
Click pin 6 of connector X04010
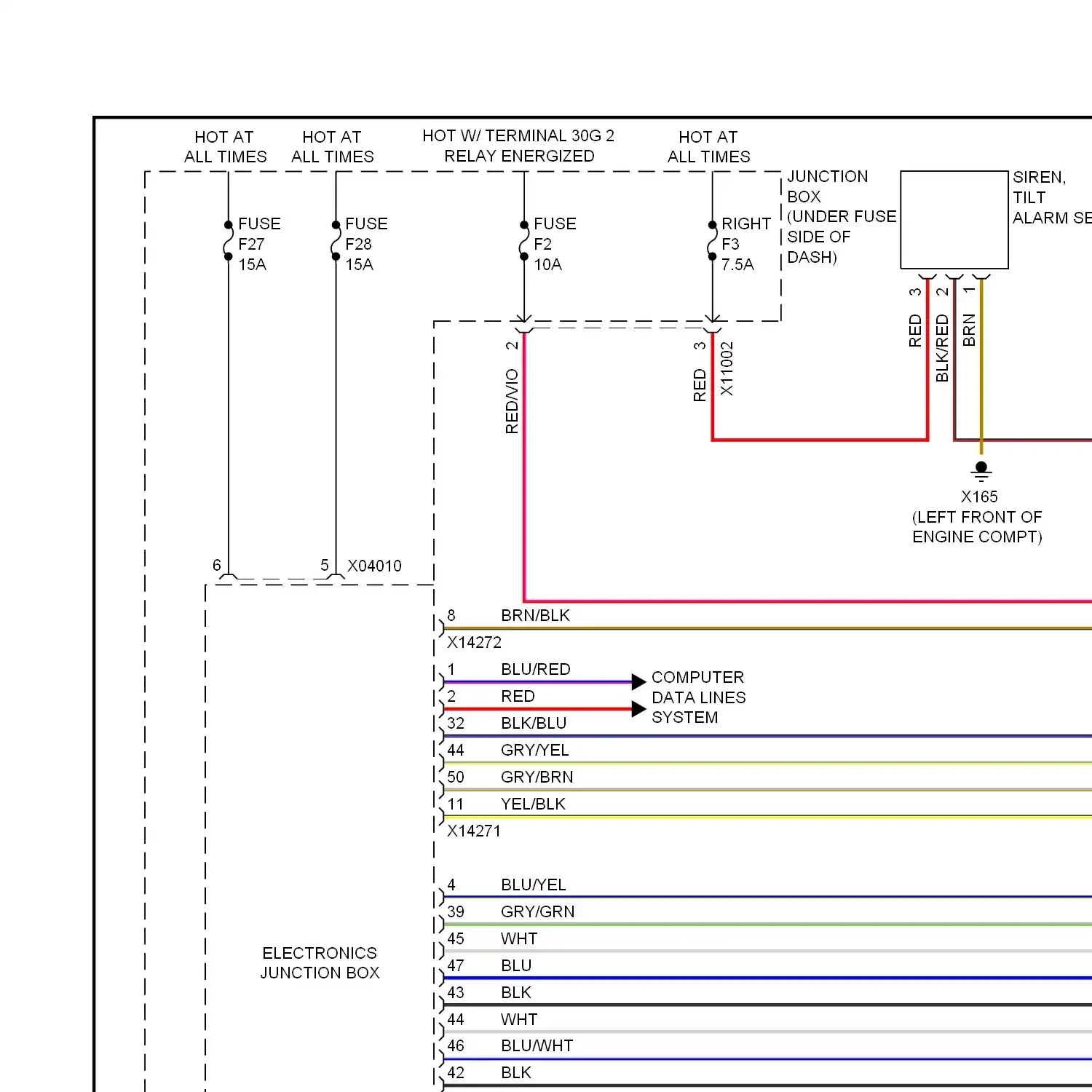217,565
